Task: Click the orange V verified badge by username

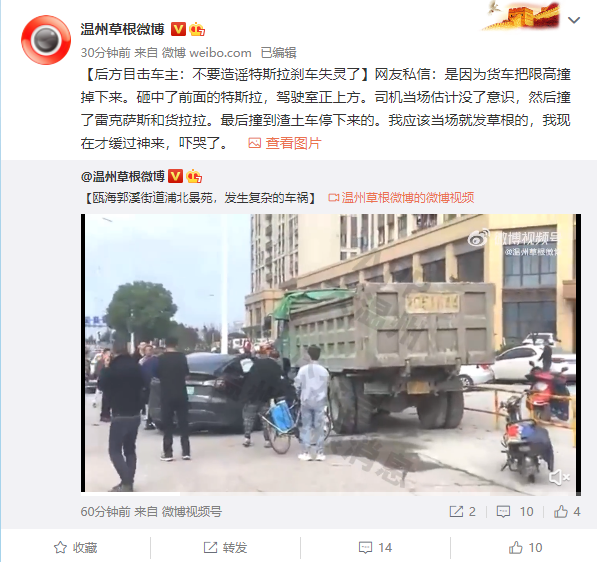Action: [178, 29]
